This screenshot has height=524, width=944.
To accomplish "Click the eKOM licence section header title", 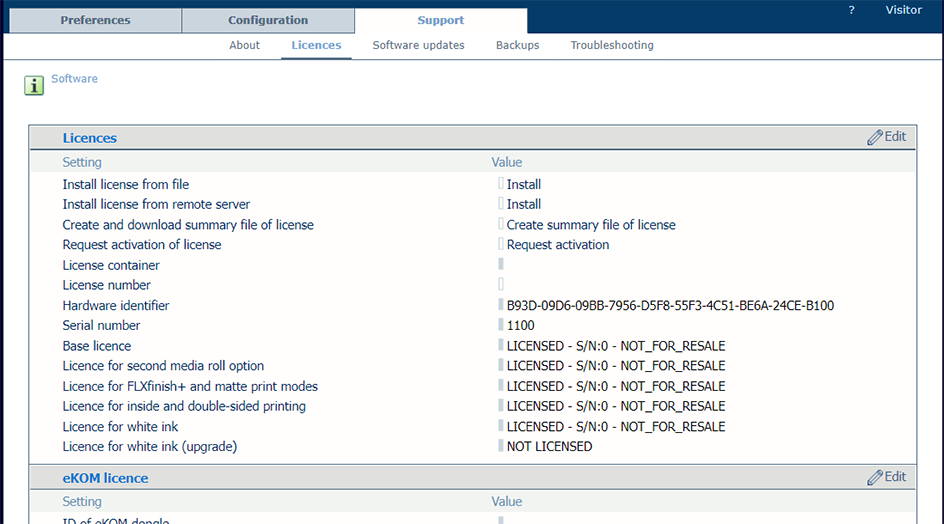I will (x=105, y=478).
